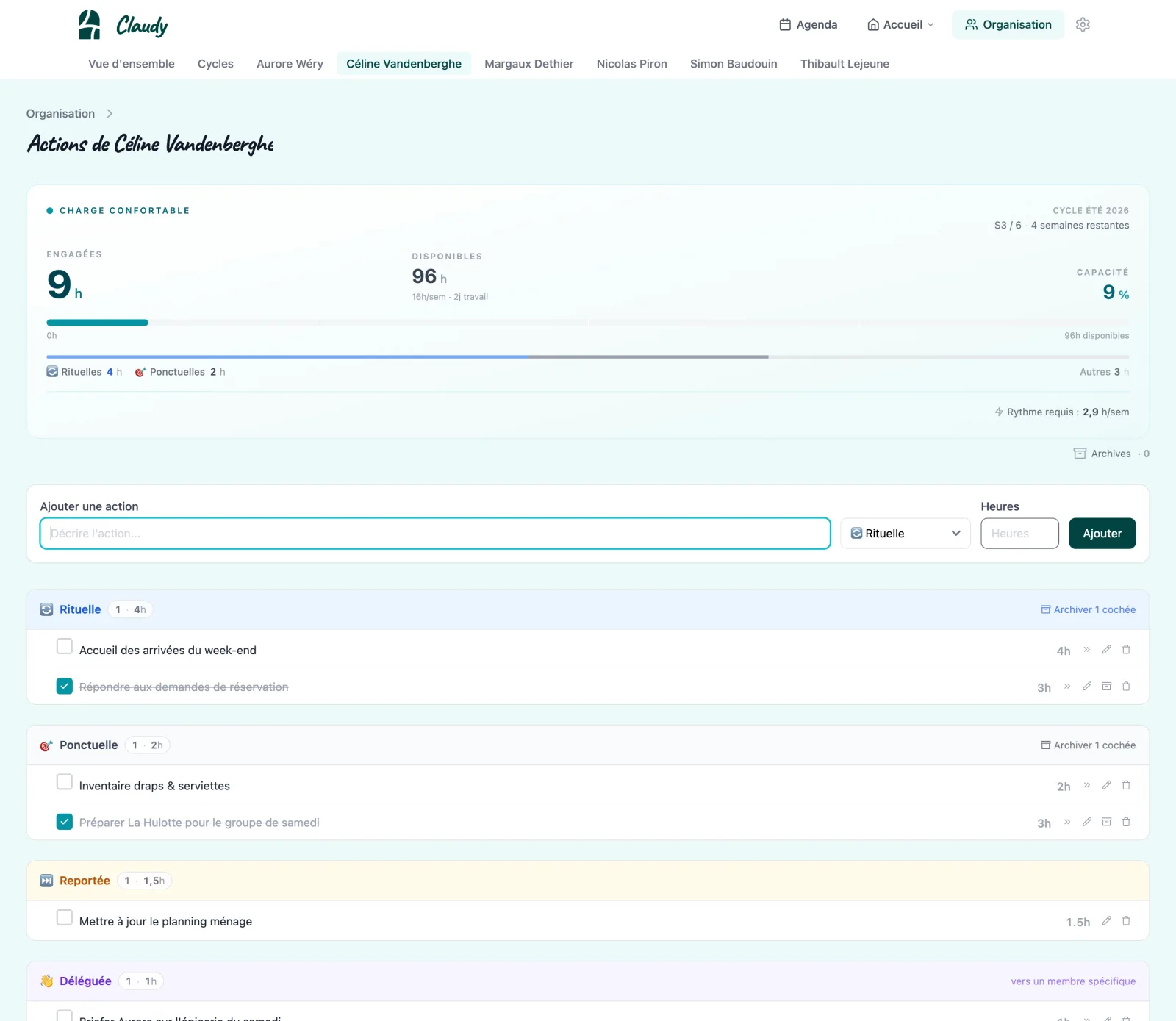Click the Ajouter button
The image size is (1176, 1021).
coord(1102,534)
